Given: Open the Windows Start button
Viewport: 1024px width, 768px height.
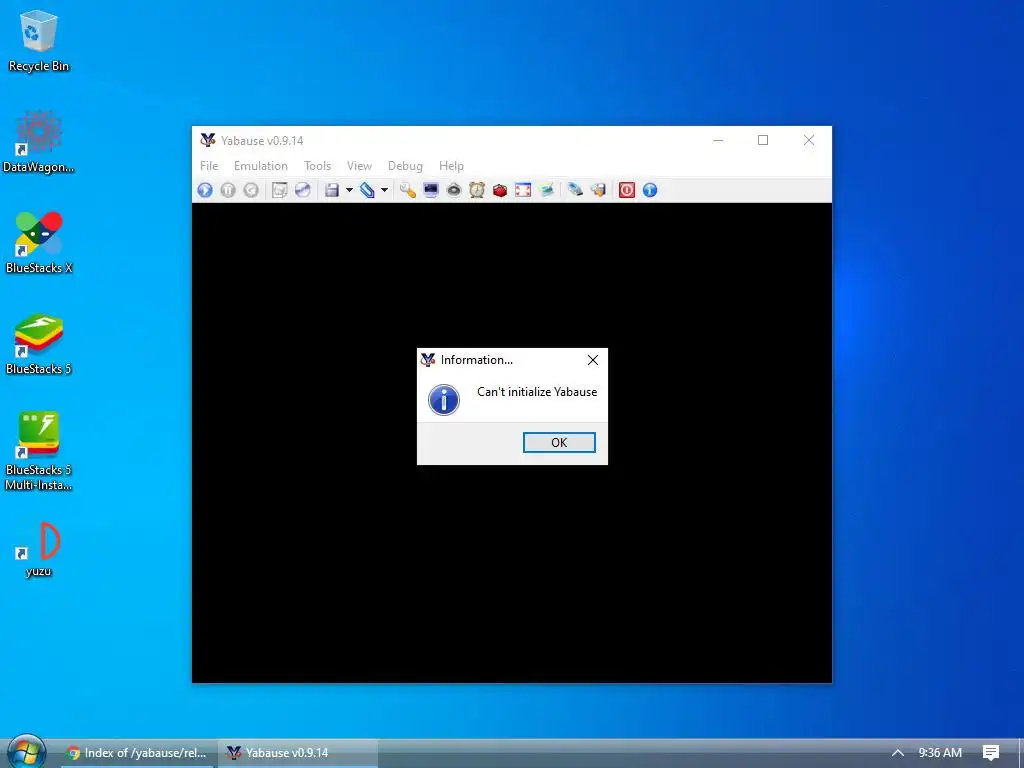Looking at the screenshot, I should click(x=26, y=752).
